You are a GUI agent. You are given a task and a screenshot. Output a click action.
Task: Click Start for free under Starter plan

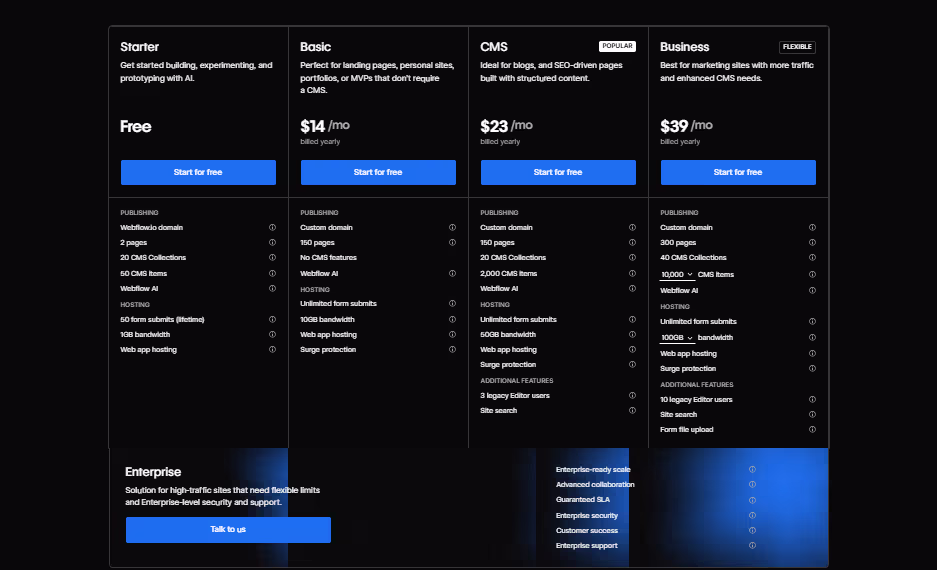pos(198,172)
